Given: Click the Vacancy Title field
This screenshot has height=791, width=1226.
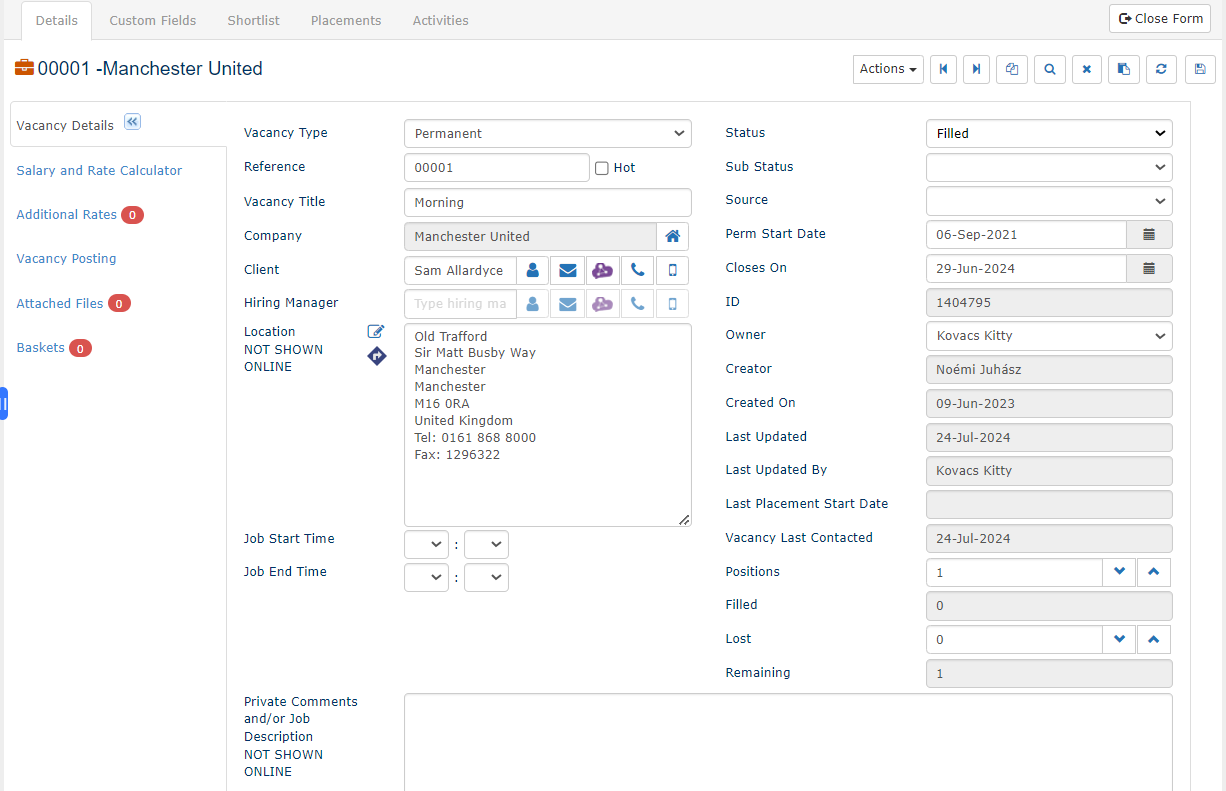Looking at the screenshot, I should [548, 202].
